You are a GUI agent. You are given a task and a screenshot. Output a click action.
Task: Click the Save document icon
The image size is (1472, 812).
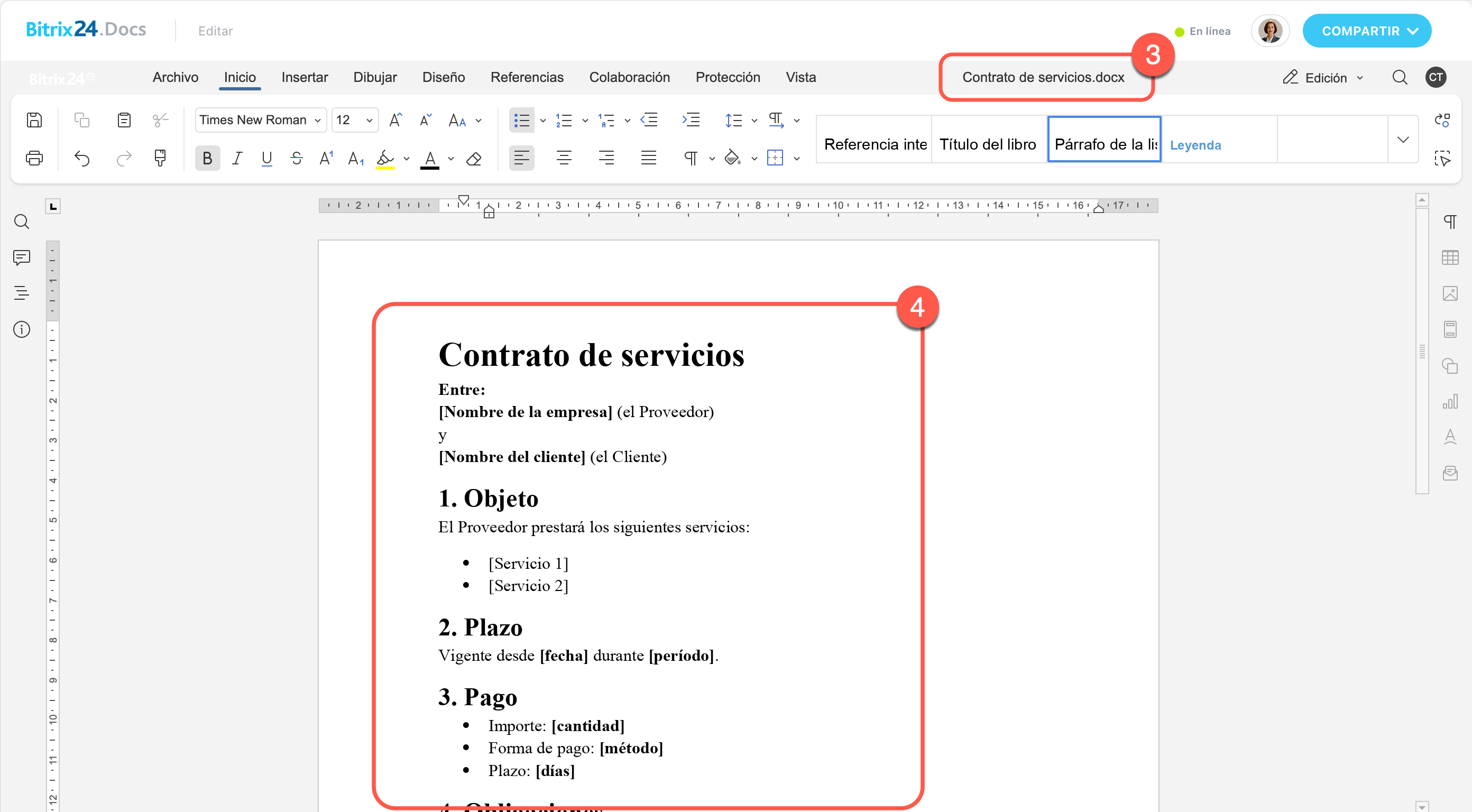pos(34,120)
